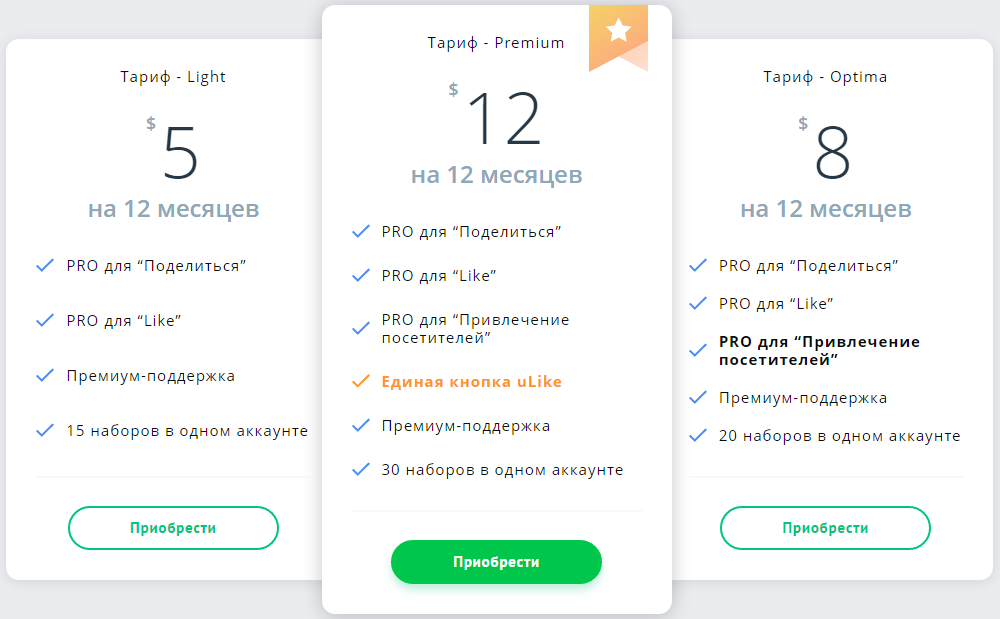Select the Тариф - Light heading
Viewport: 1000px width, 619px height.
173,77
